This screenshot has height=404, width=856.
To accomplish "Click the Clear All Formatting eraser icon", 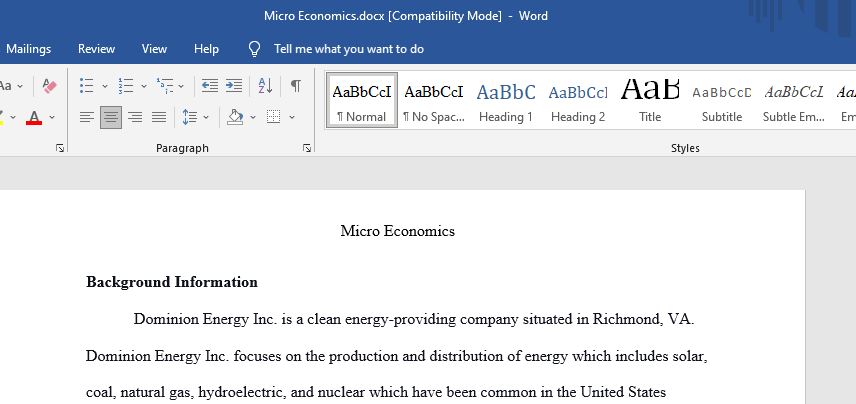I will pyautogui.click(x=49, y=86).
